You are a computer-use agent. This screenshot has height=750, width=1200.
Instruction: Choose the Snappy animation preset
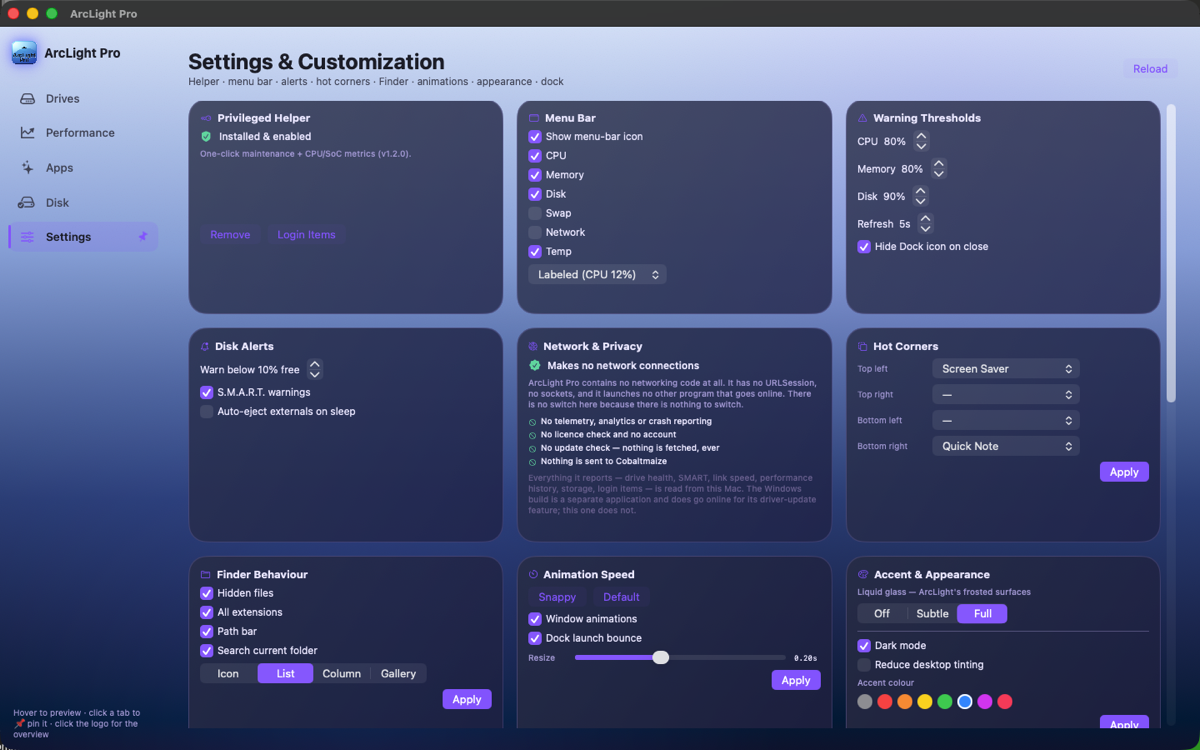pyautogui.click(x=557, y=597)
